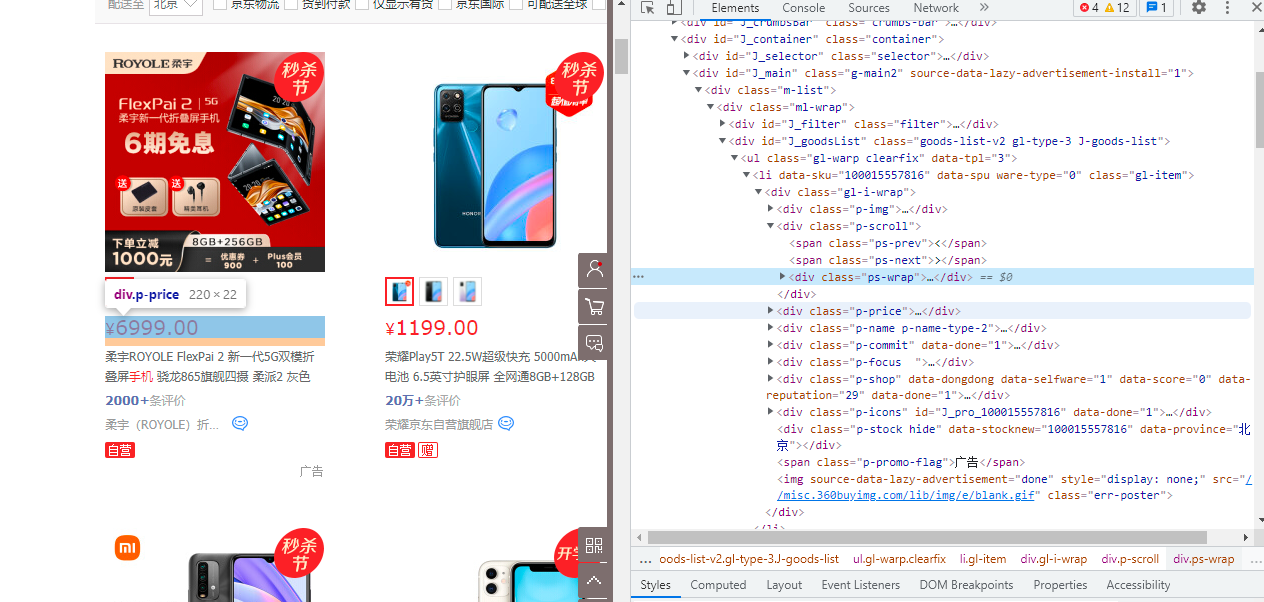Open the customer service floating icon

point(595,270)
